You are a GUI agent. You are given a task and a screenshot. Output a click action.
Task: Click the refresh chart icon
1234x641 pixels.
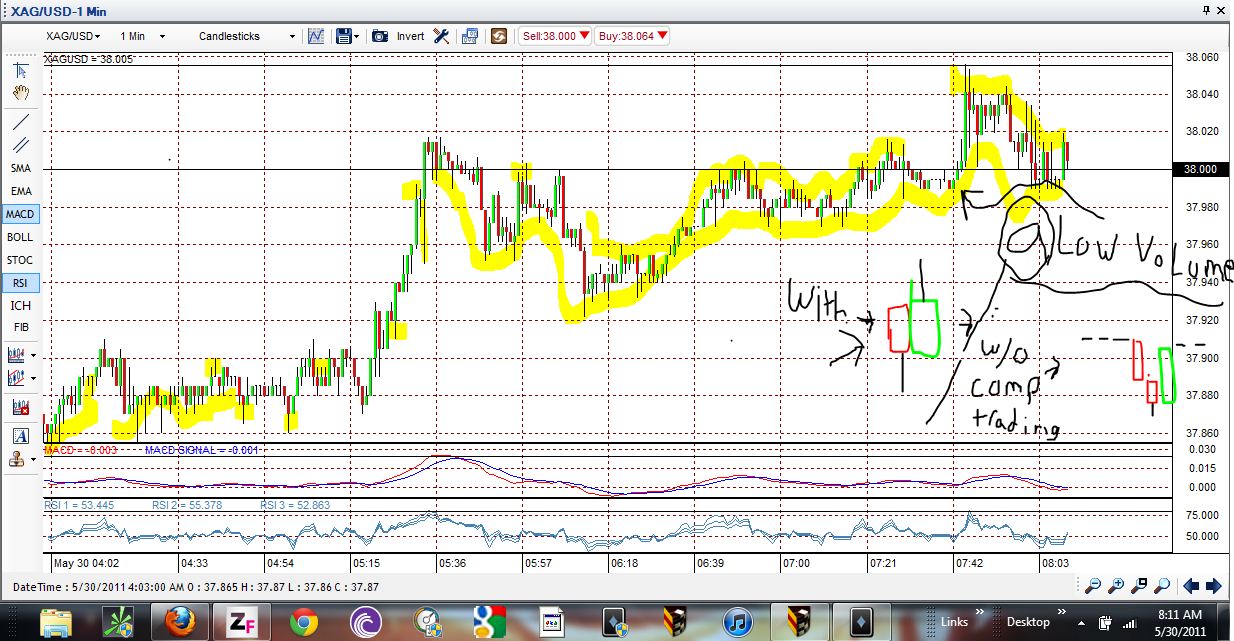pos(498,36)
